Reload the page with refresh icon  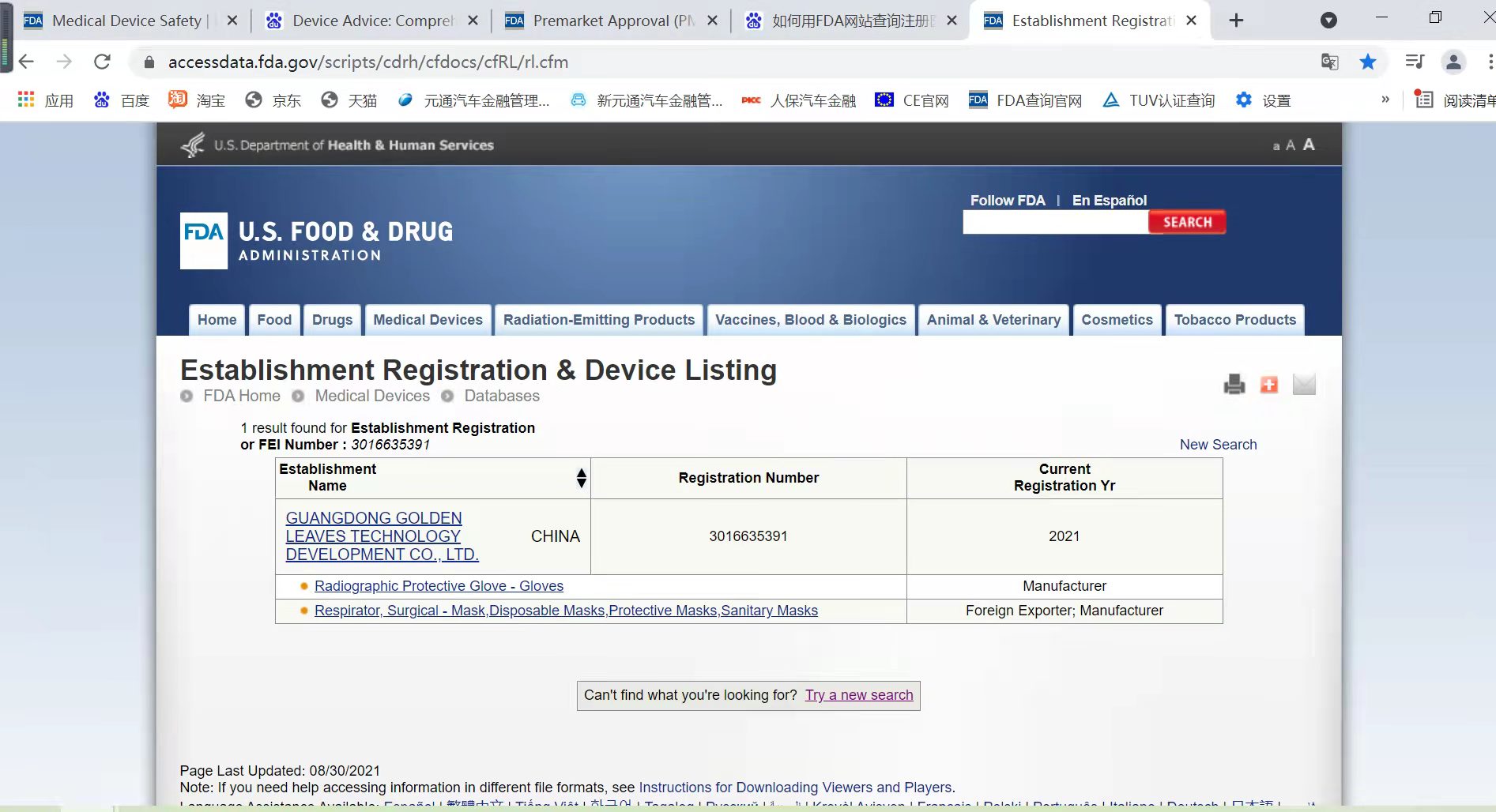tap(102, 62)
